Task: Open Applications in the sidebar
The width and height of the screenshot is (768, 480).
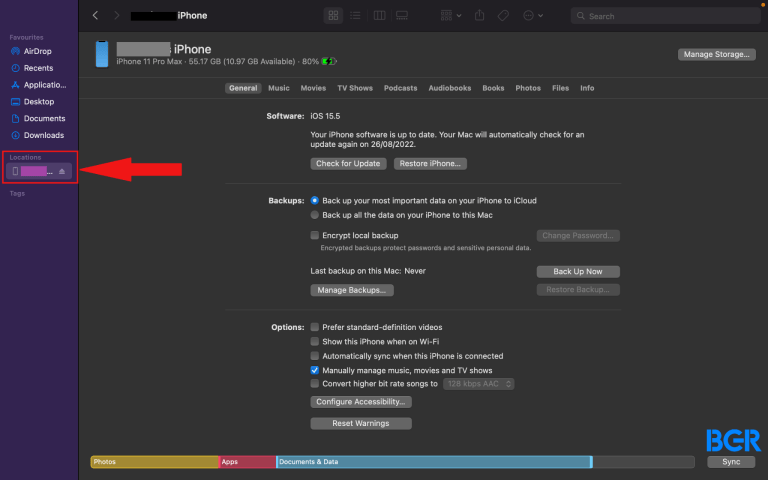Action: (x=38, y=85)
